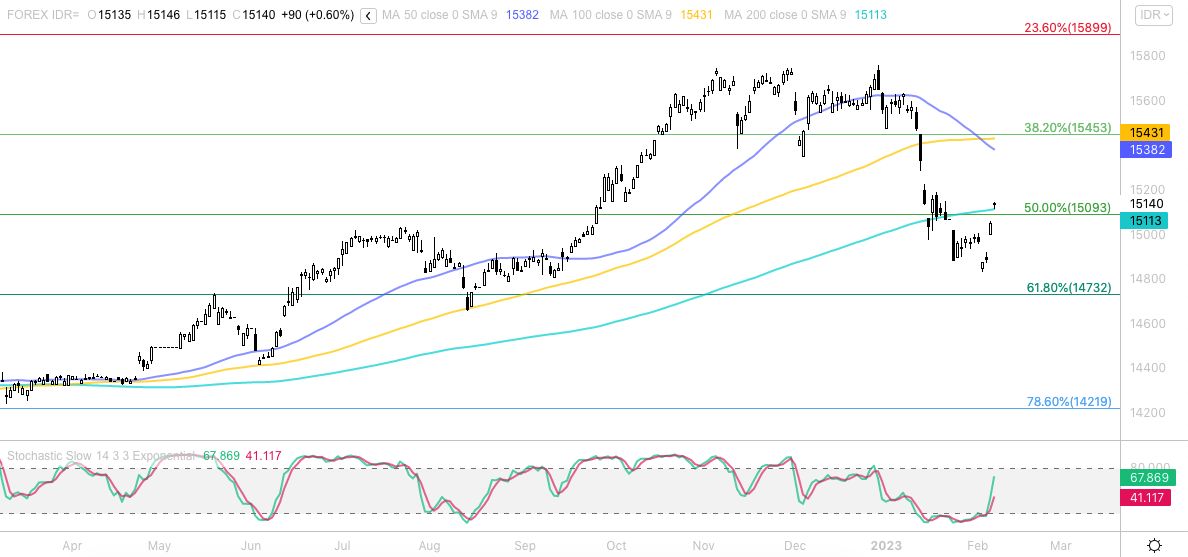
Task: Click the Stochastic Slow indicator label
Action: [x=102, y=456]
